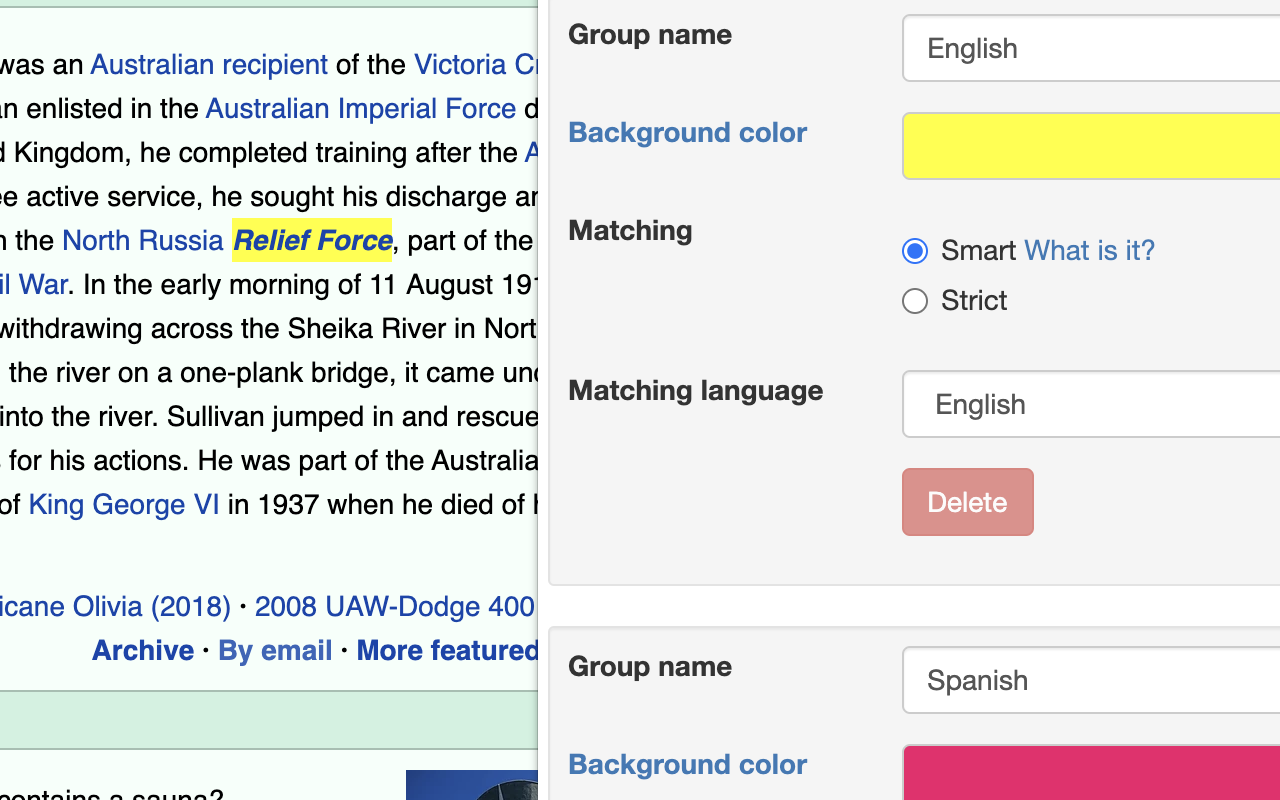This screenshot has height=800, width=1280.
Task: Click the 'Matching language' label text
Action: coord(695,390)
